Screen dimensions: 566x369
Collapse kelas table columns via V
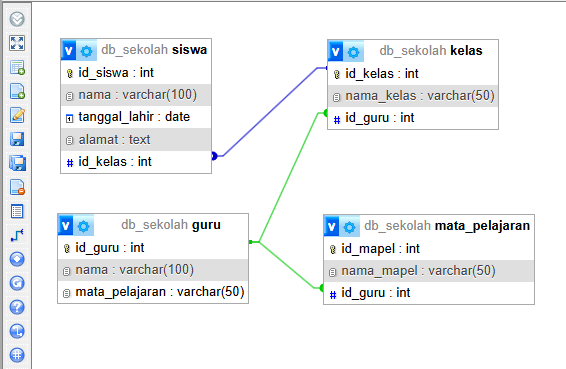pos(335,51)
